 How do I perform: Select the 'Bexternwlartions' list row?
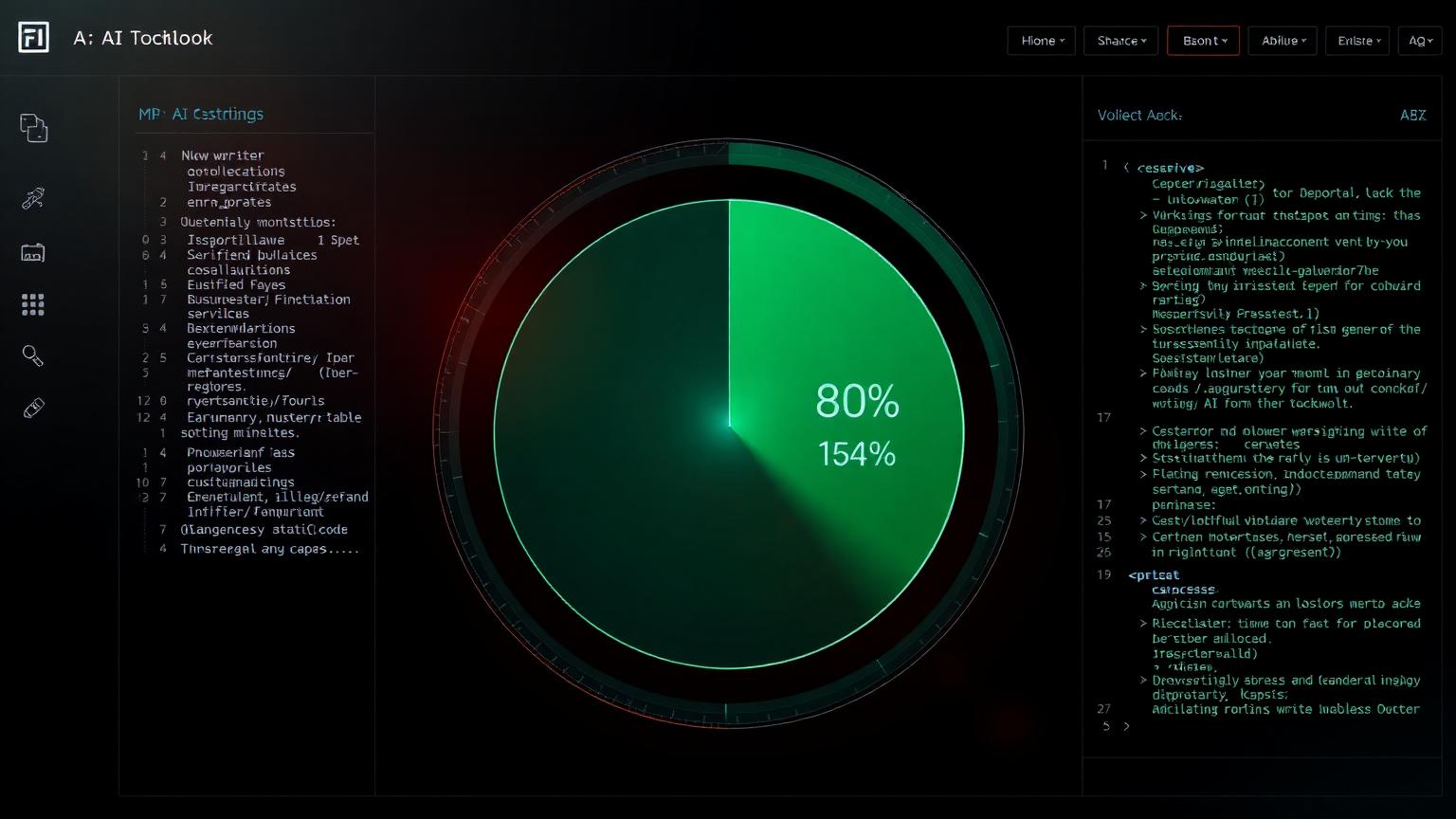[241, 329]
